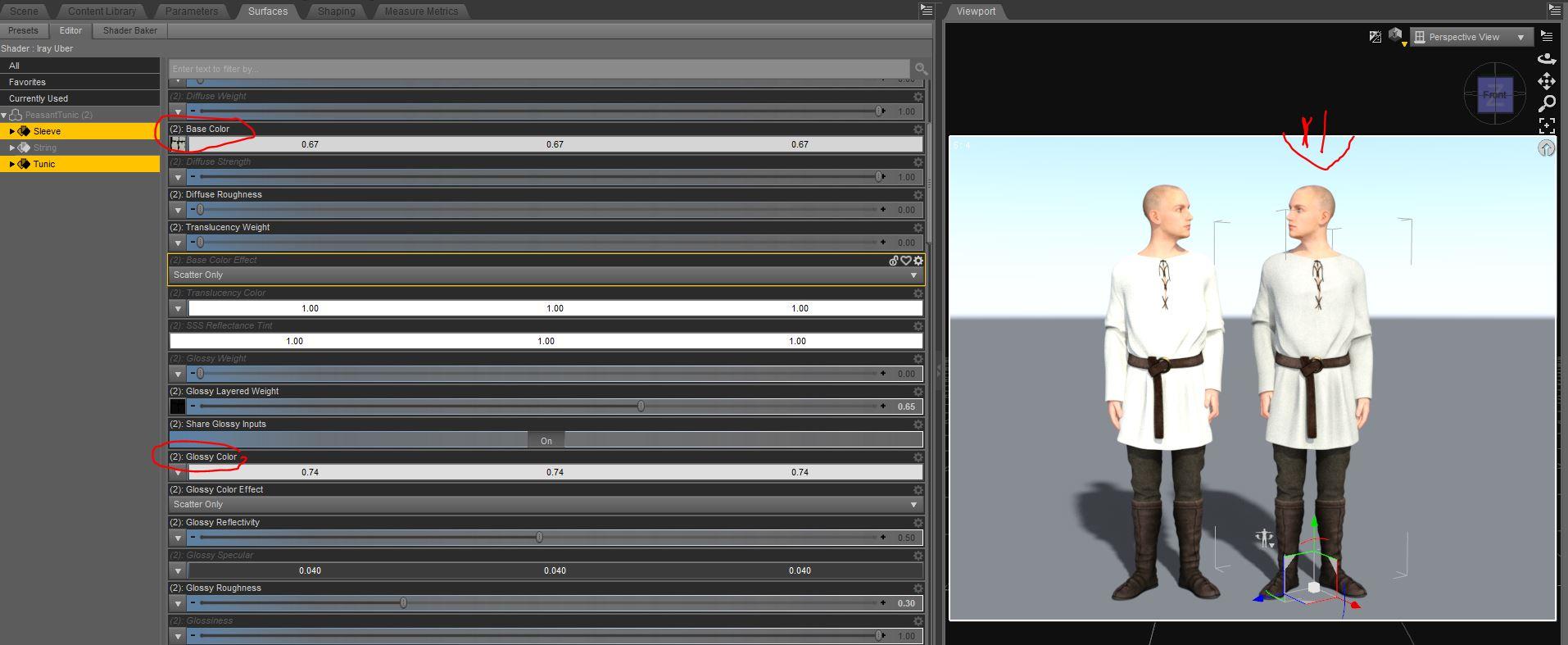Screen dimensions: 1568x645
Task: Focus the property filter text field
Action: coord(539,69)
